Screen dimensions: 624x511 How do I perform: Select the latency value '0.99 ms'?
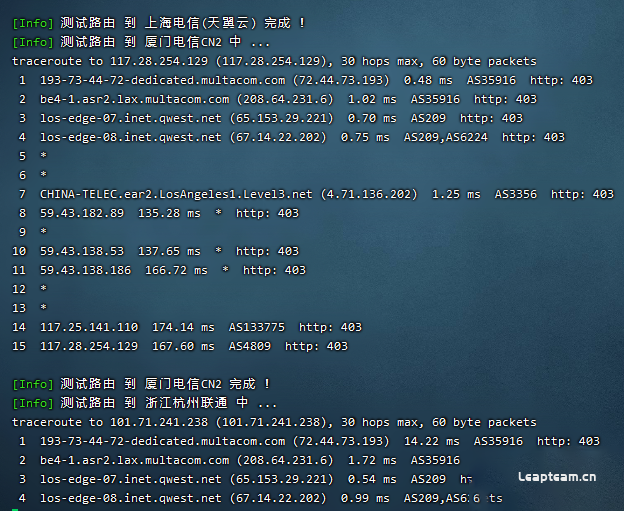365,498
